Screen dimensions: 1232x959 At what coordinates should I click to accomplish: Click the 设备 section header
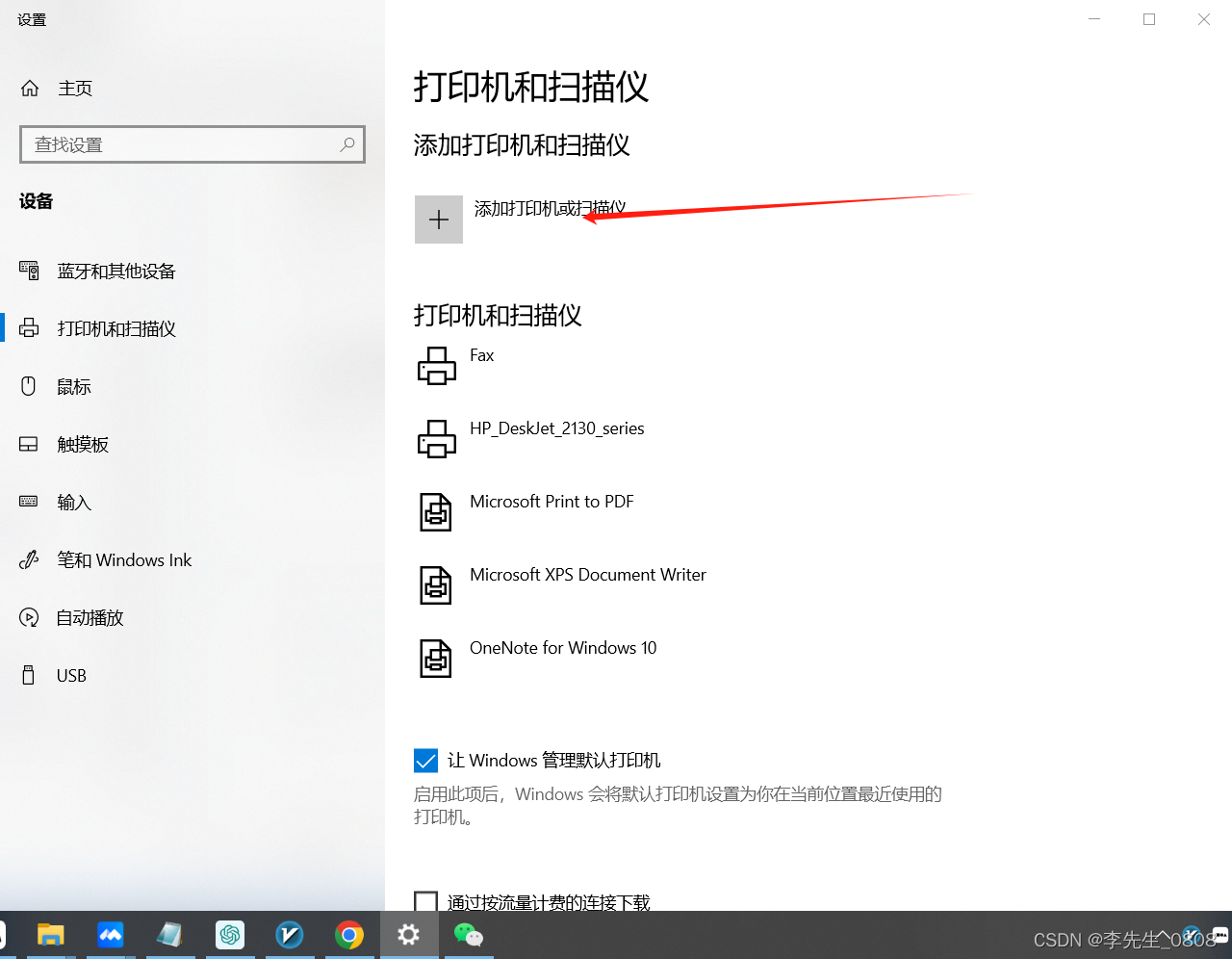pos(37,201)
